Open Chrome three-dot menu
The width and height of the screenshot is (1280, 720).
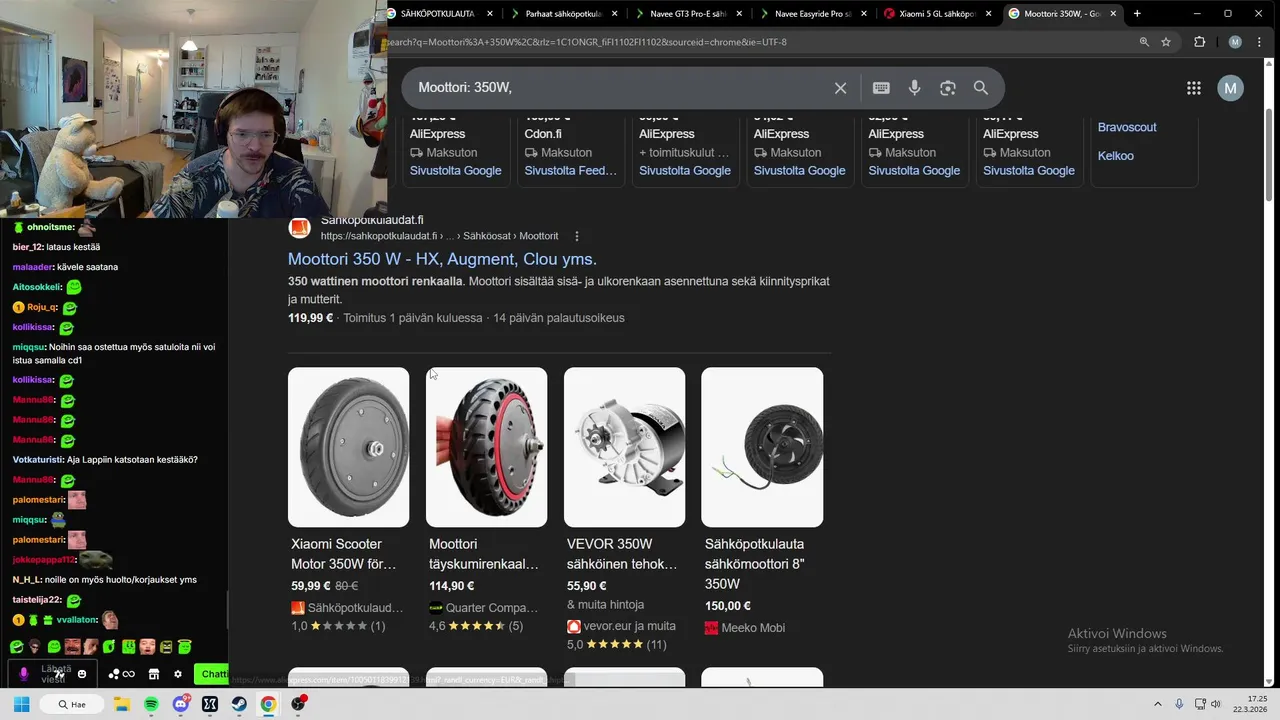click(1257, 42)
